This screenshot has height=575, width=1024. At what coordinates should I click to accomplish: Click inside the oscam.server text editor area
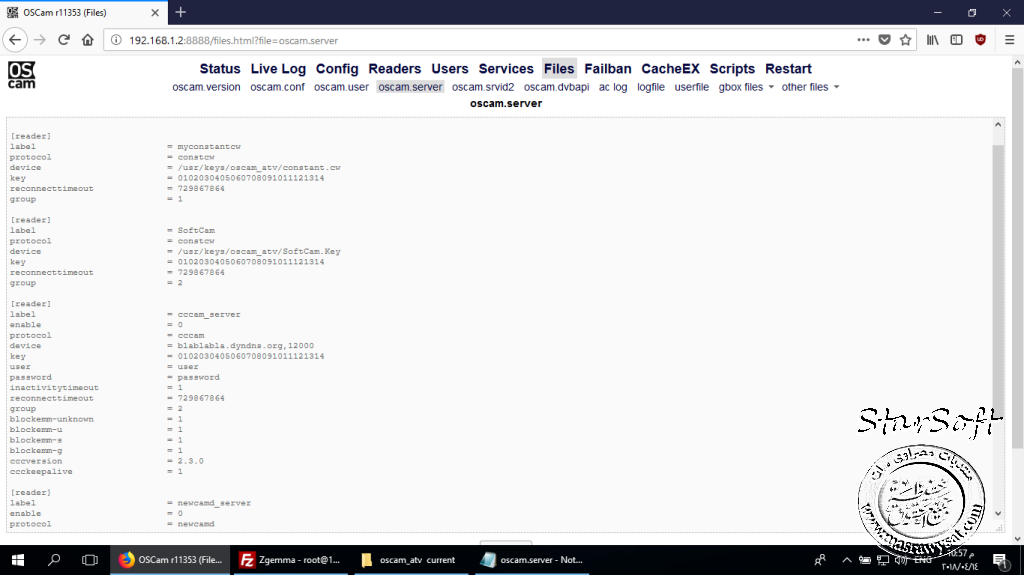(x=499, y=325)
